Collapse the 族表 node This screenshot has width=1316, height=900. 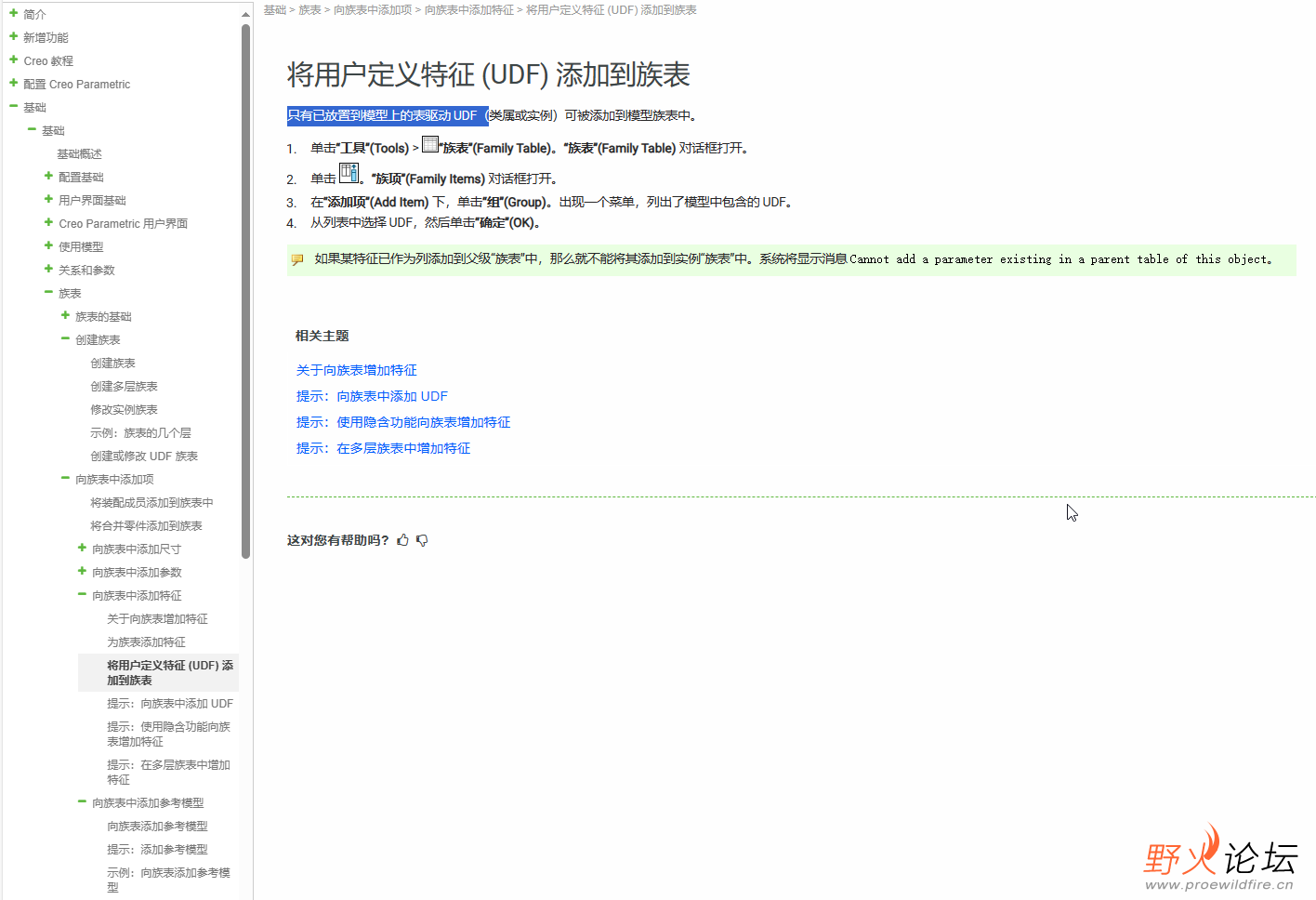(48, 292)
